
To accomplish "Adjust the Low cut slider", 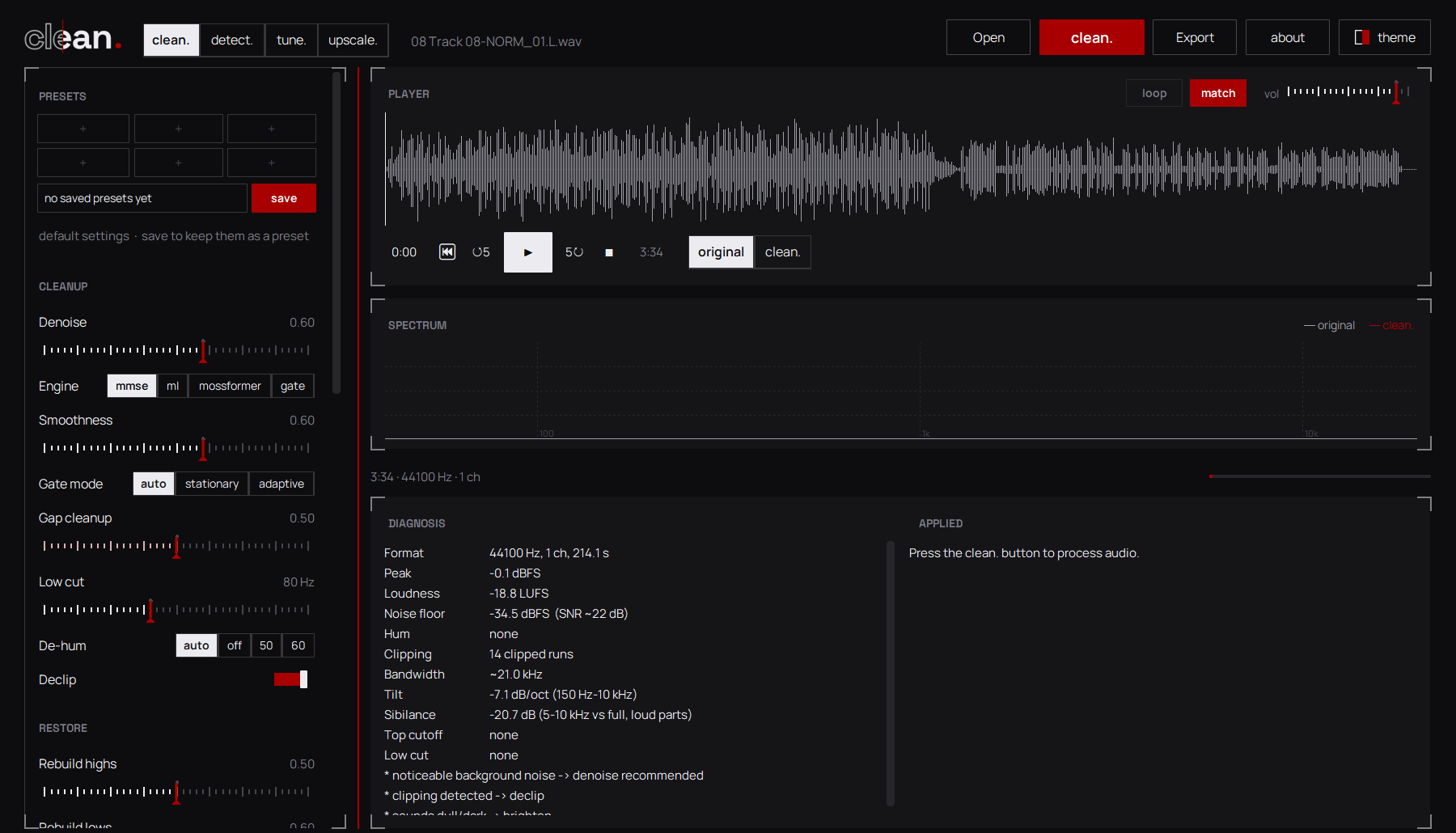I will (176, 610).
